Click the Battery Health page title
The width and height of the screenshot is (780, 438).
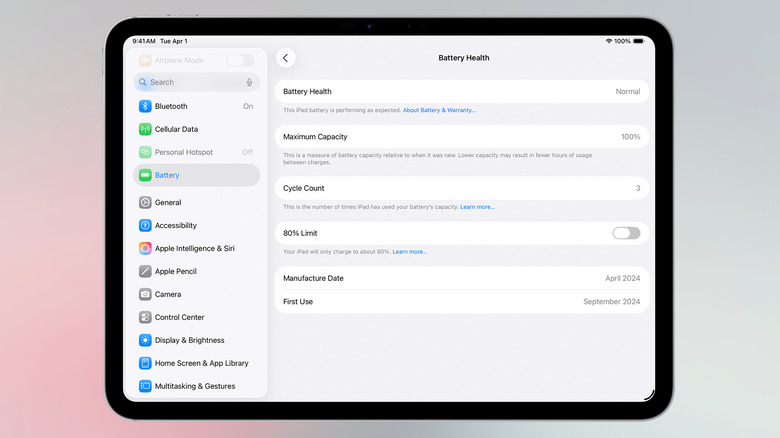(x=464, y=58)
